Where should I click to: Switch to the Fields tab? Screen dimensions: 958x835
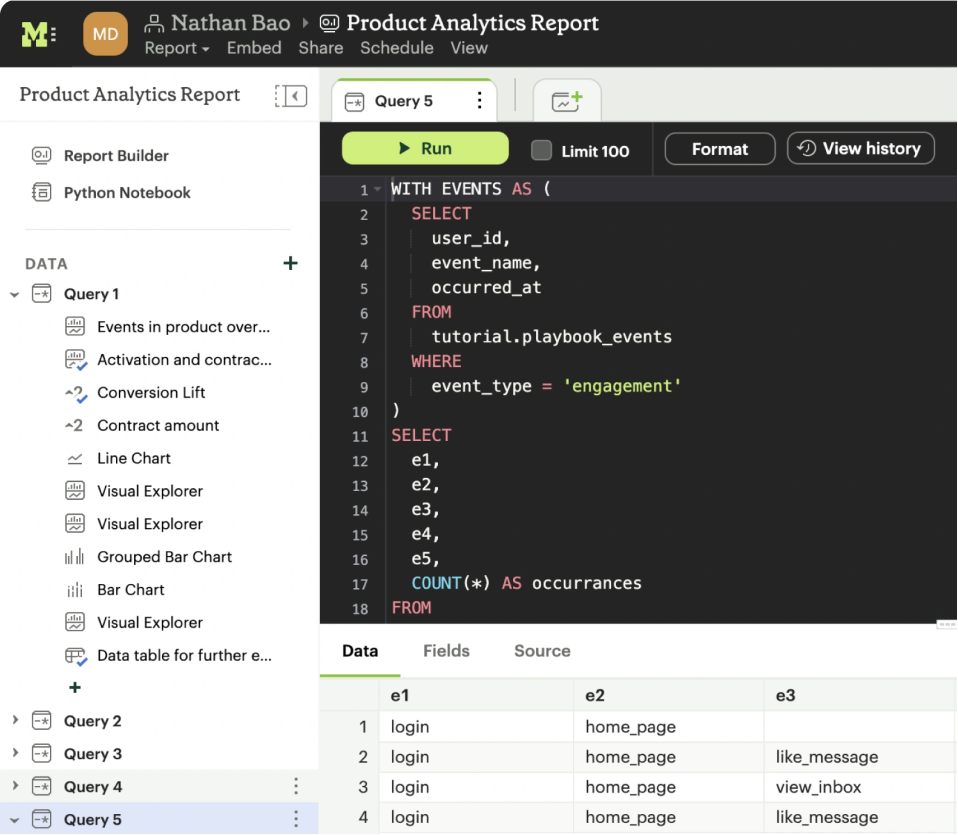pyautogui.click(x=446, y=651)
